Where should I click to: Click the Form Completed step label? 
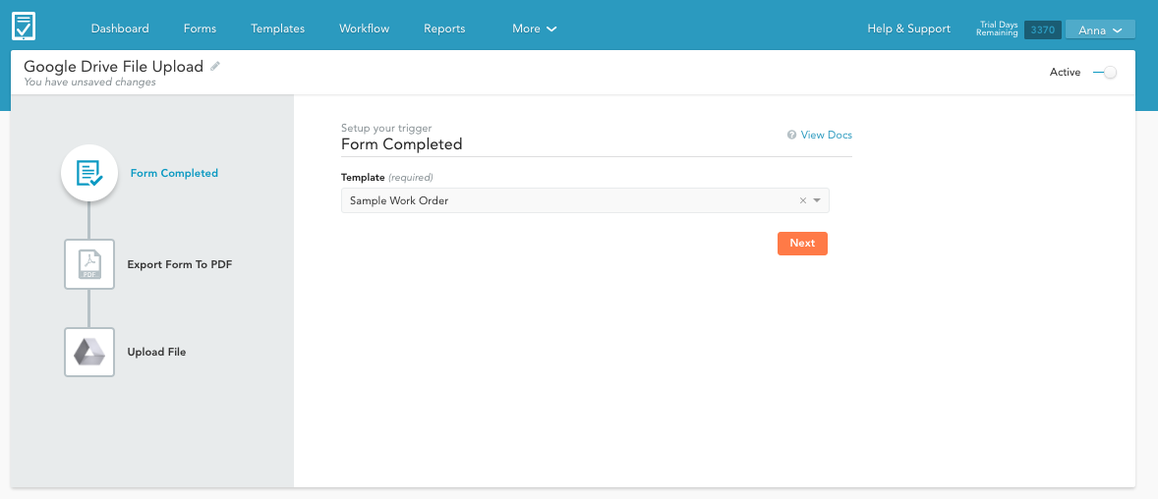pos(174,173)
